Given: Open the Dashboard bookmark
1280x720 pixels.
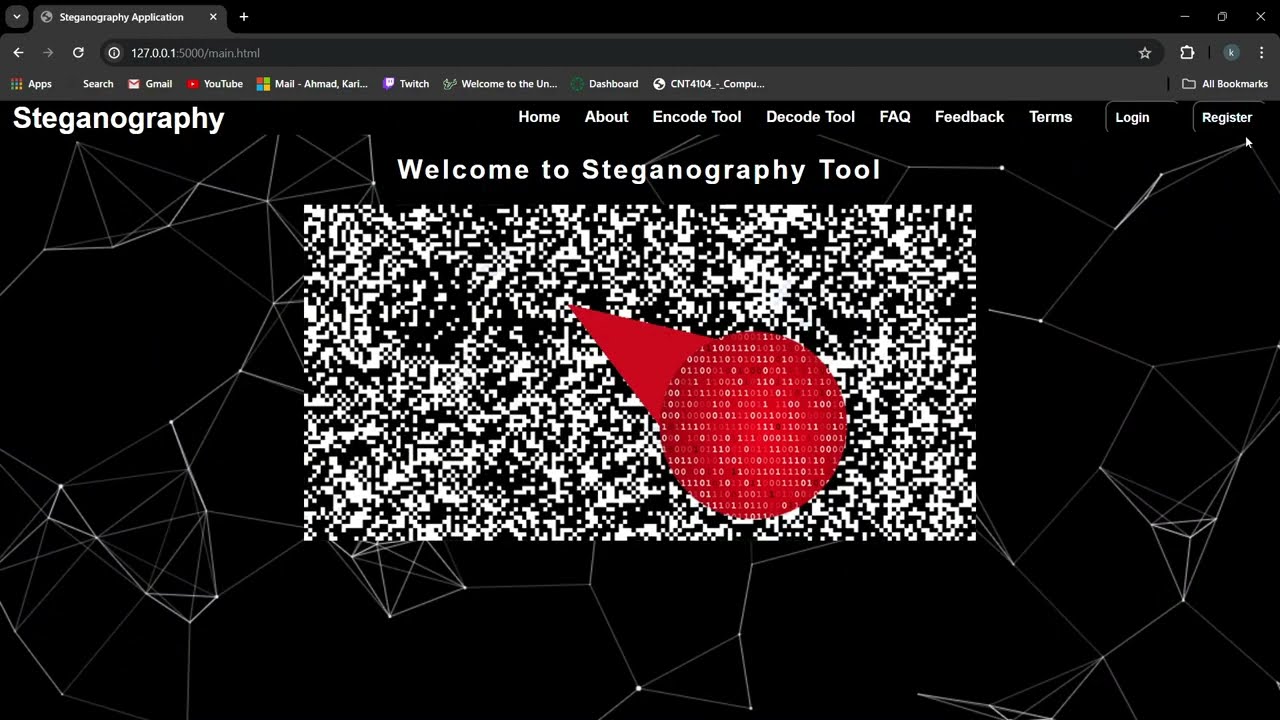Looking at the screenshot, I should 604,84.
